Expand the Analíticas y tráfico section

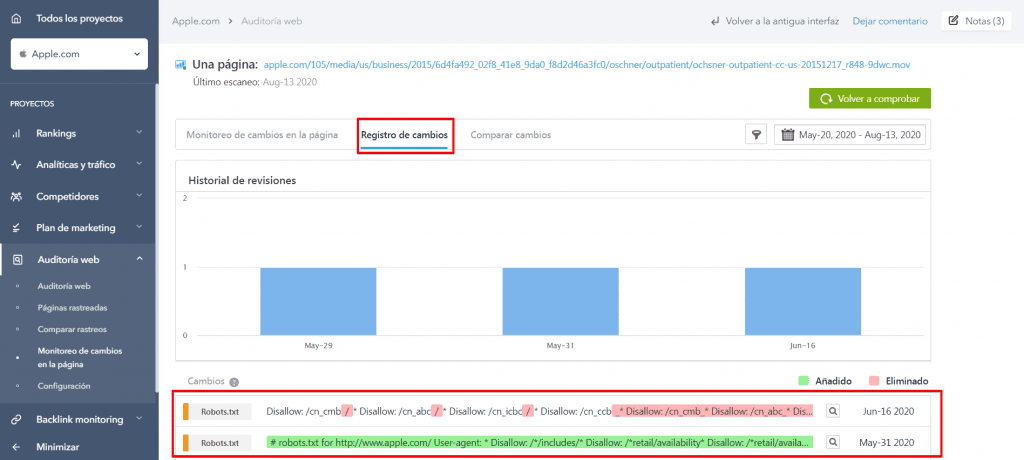point(139,165)
